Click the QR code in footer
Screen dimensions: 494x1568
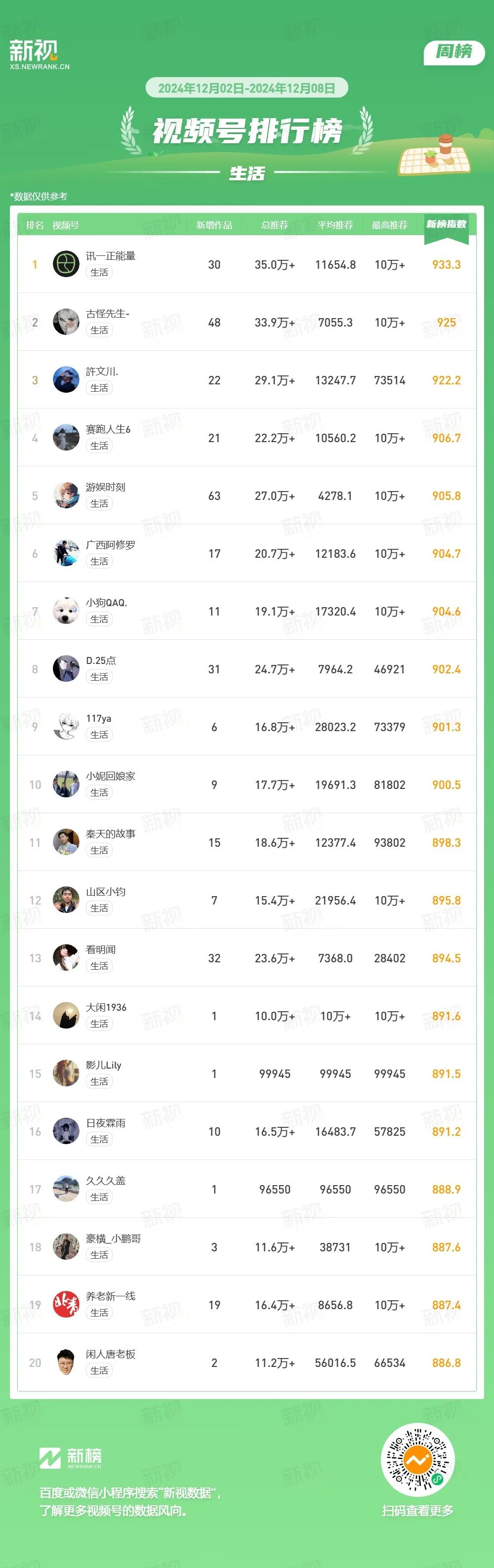tap(417, 1459)
